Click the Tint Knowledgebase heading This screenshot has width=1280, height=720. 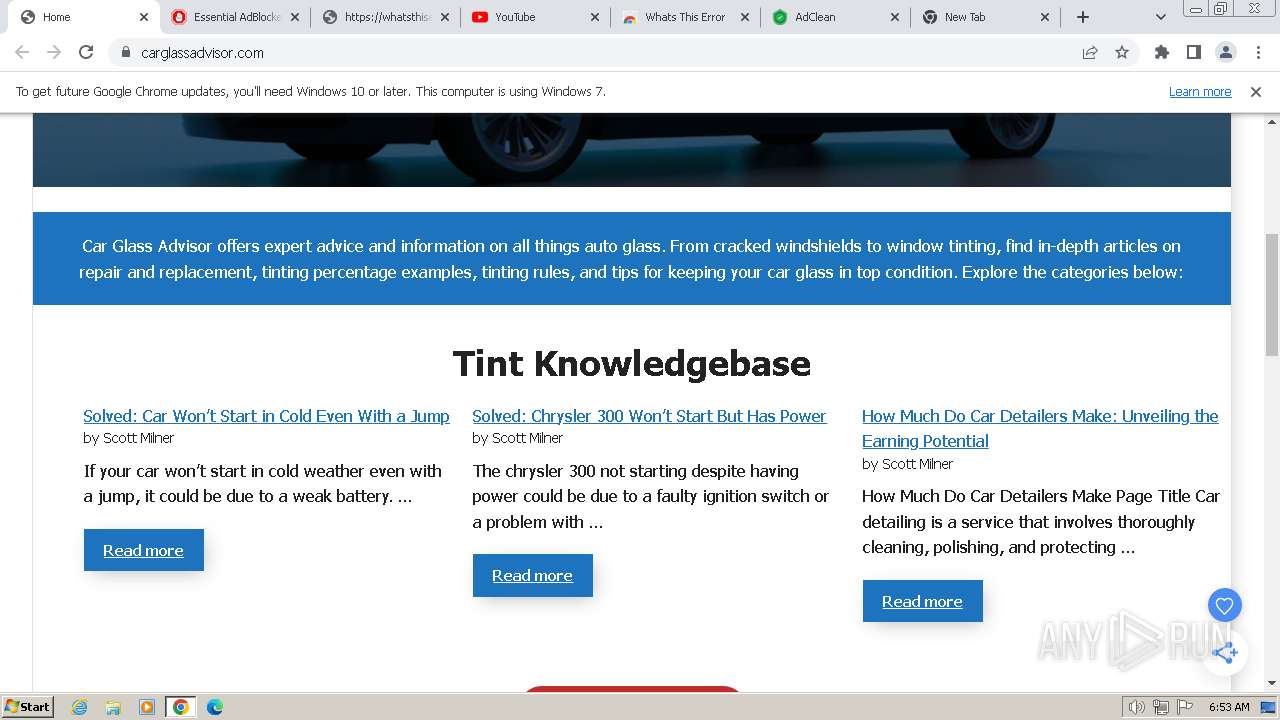[x=632, y=363]
